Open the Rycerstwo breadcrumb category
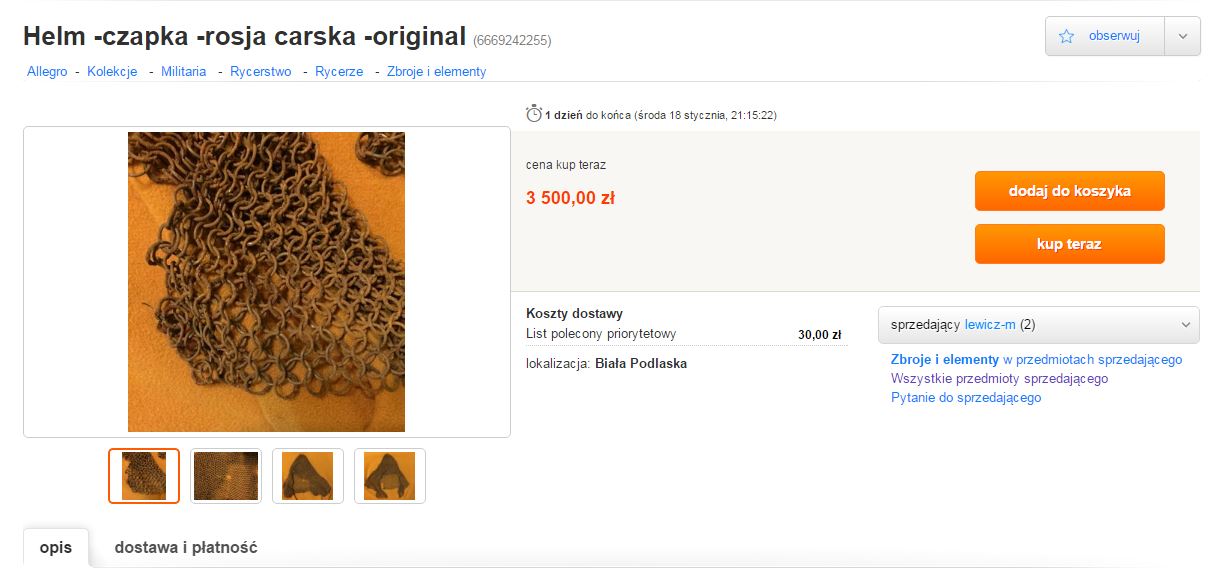1220x578 pixels. coord(261,72)
